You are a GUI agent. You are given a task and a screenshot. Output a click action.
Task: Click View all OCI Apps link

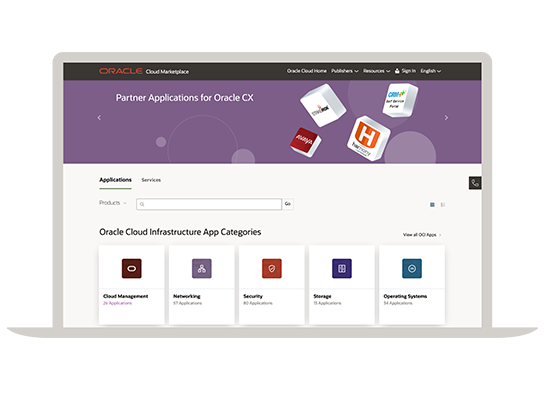point(422,235)
